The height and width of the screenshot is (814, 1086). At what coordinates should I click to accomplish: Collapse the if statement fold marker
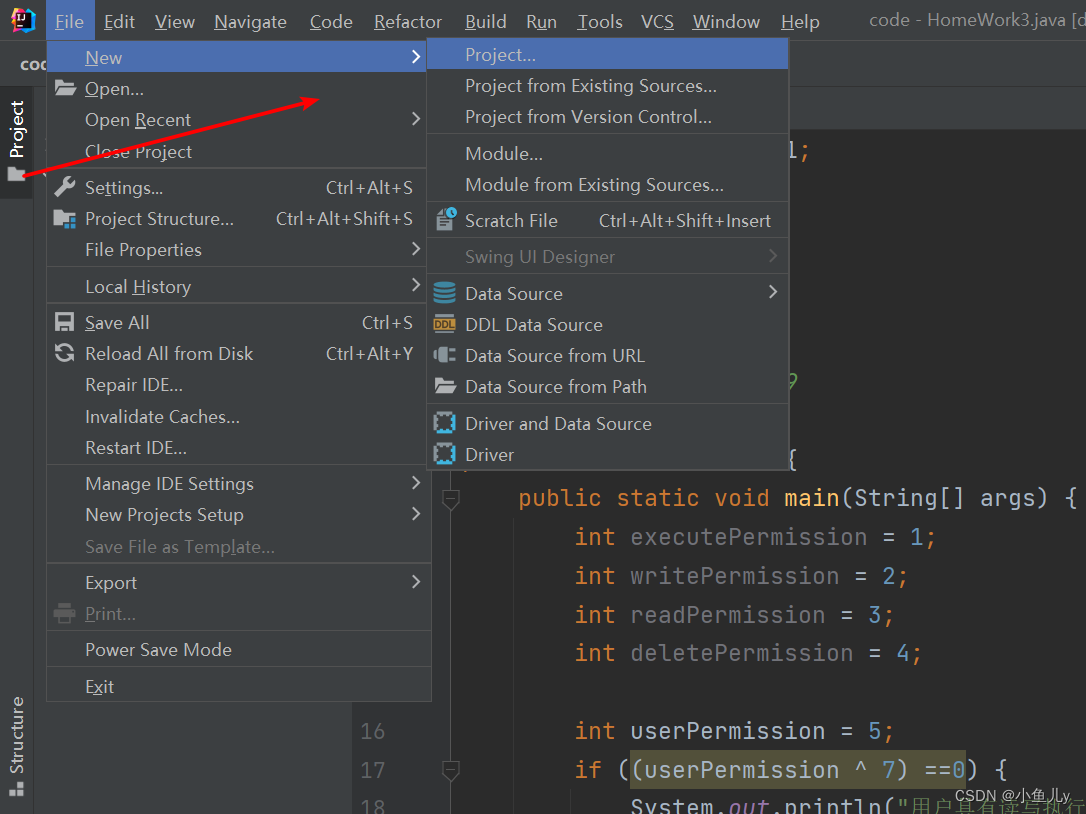[x=451, y=770]
